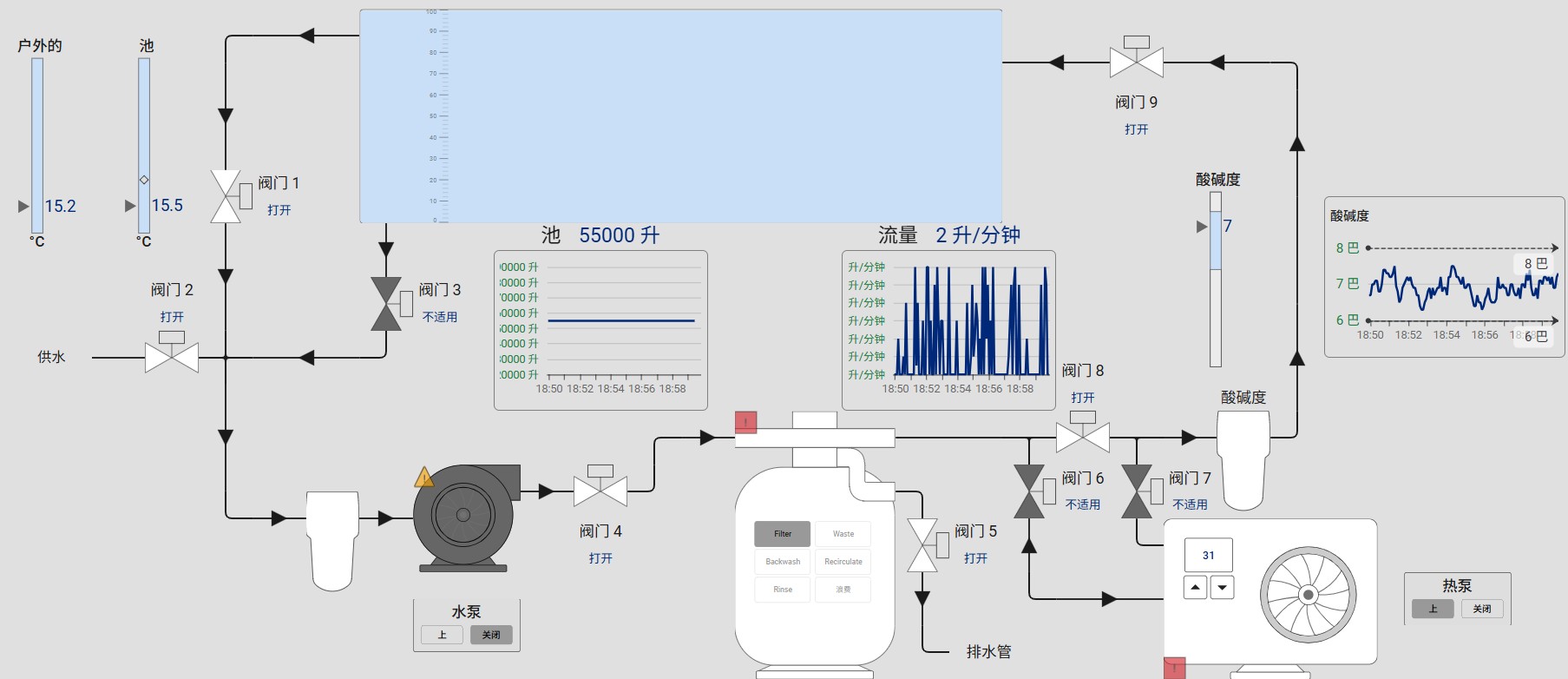Turn 水泵 on with the 上 button
This screenshot has width=1568, height=679.
(442, 635)
